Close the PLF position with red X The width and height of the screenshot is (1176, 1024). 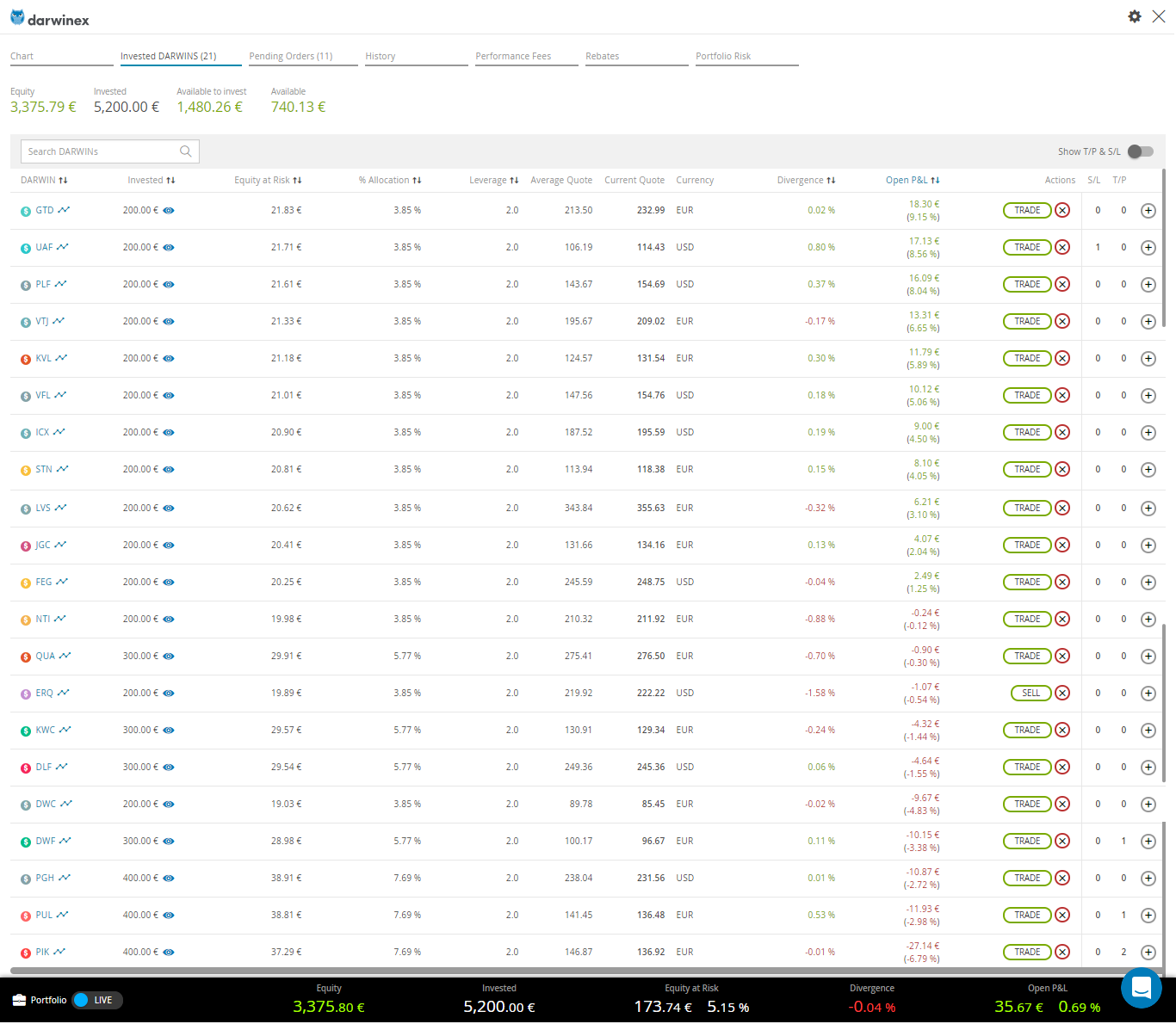coord(1062,284)
